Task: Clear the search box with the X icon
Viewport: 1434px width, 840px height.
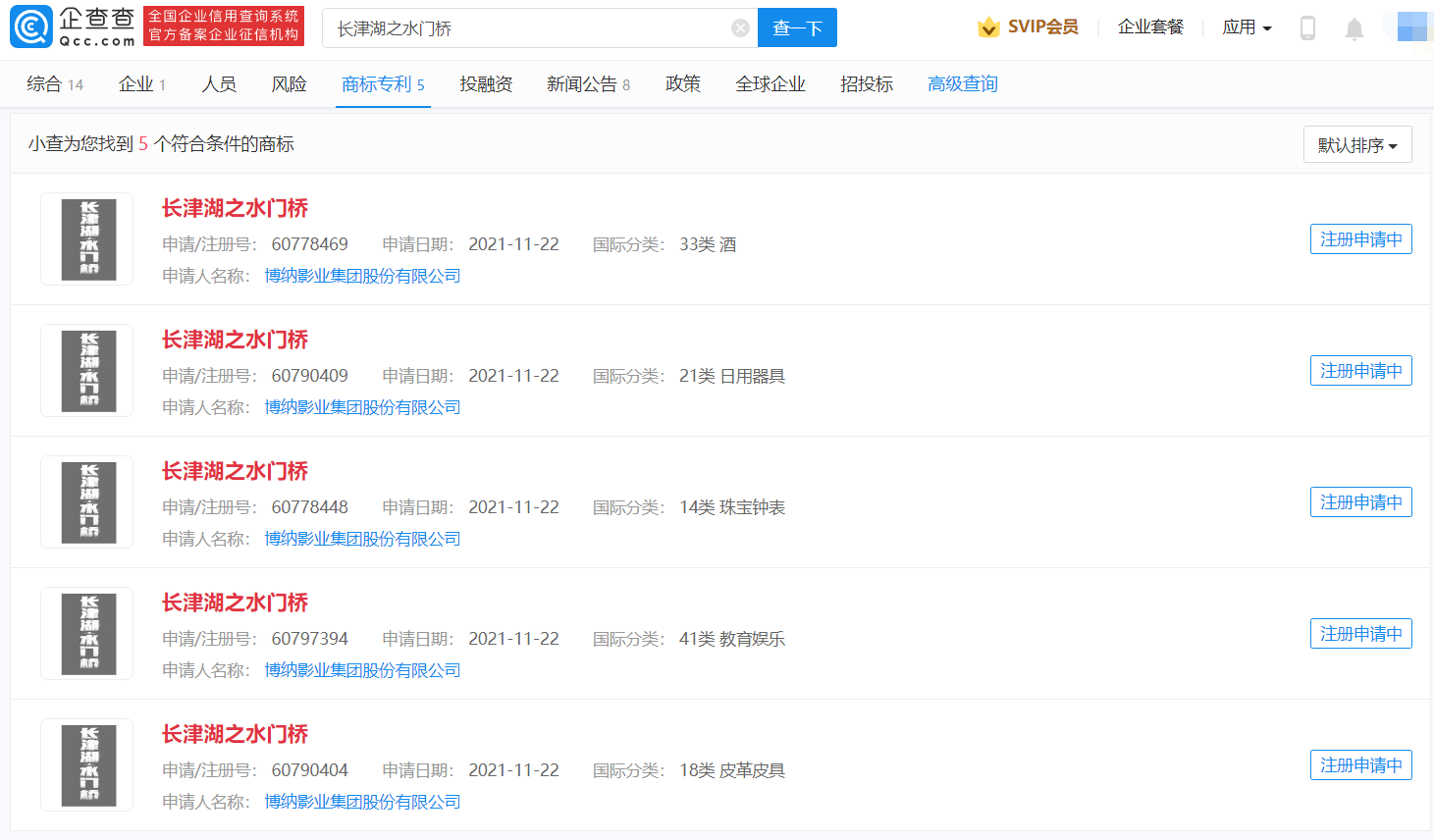Action: tap(740, 26)
